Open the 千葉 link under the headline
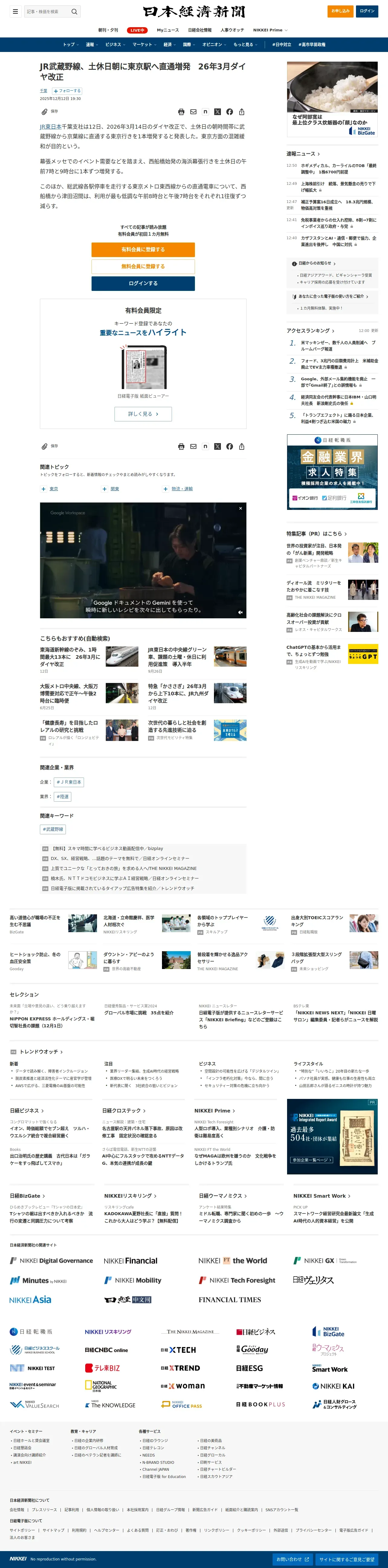 44,91
